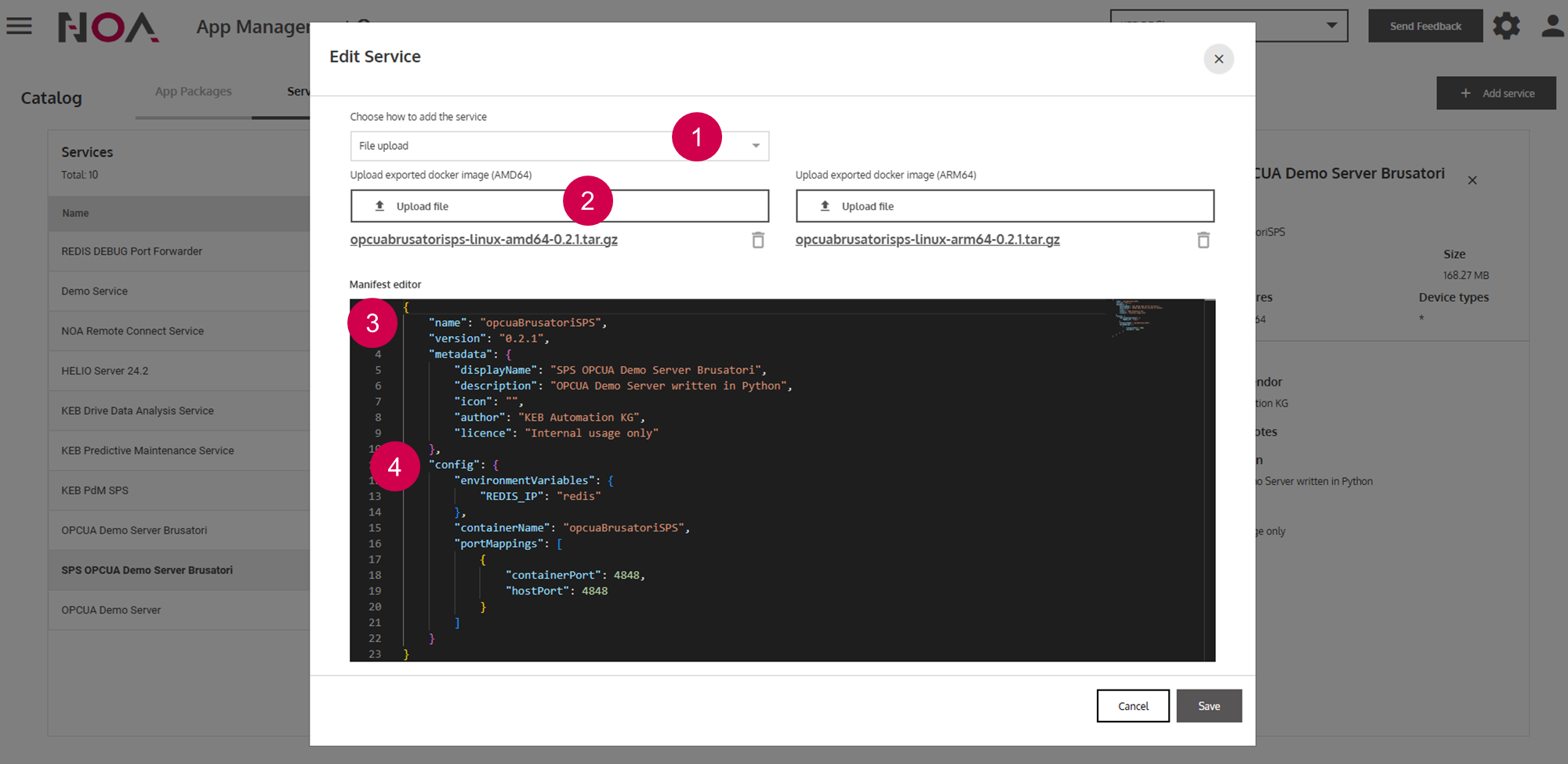Viewport: 1568px width, 764px height.
Task: Open the hamburger navigation menu
Action: [x=19, y=26]
